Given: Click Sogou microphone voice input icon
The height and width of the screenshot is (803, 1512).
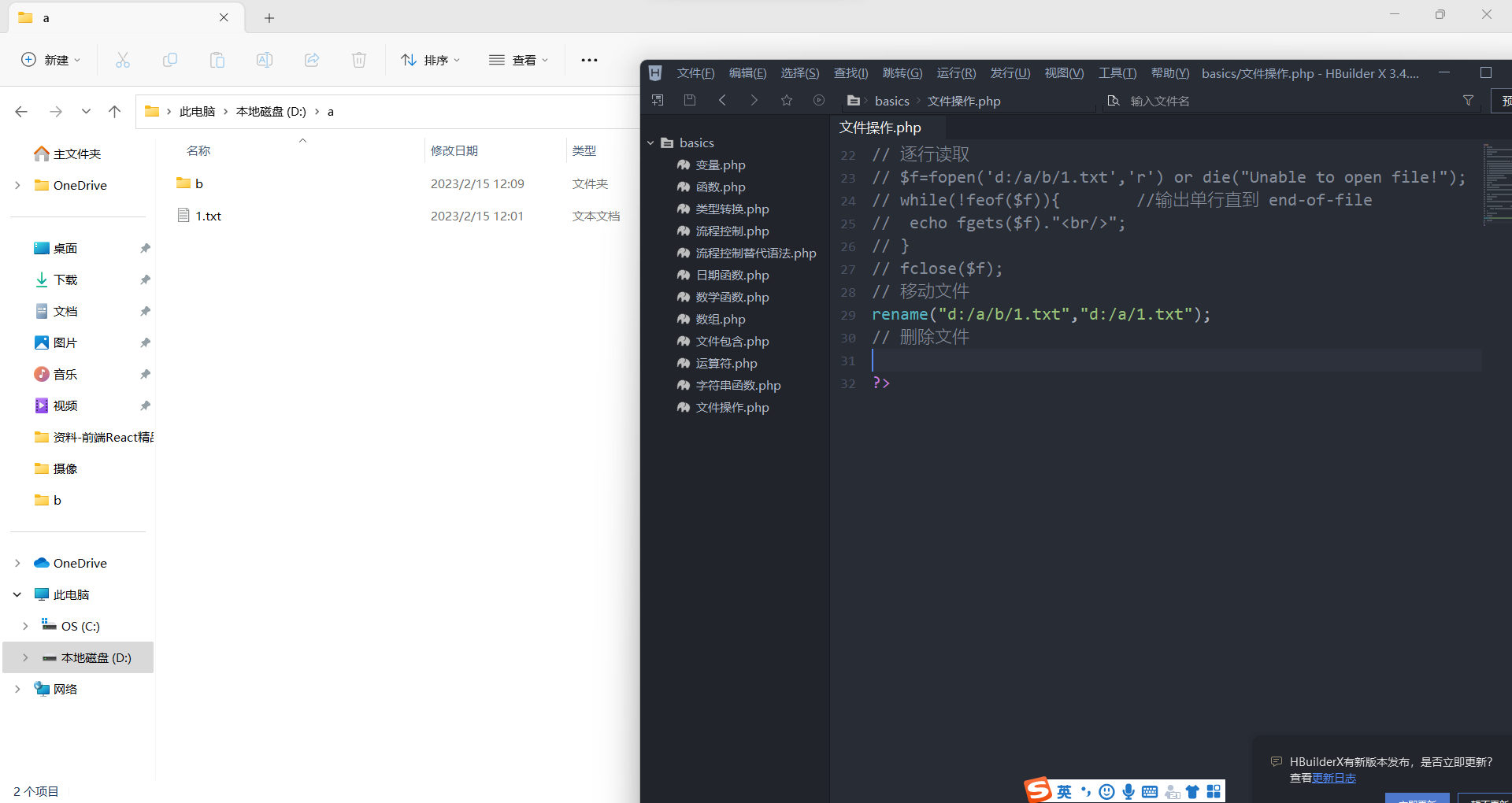Looking at the screenshot, I should [x=1128, y=792].
